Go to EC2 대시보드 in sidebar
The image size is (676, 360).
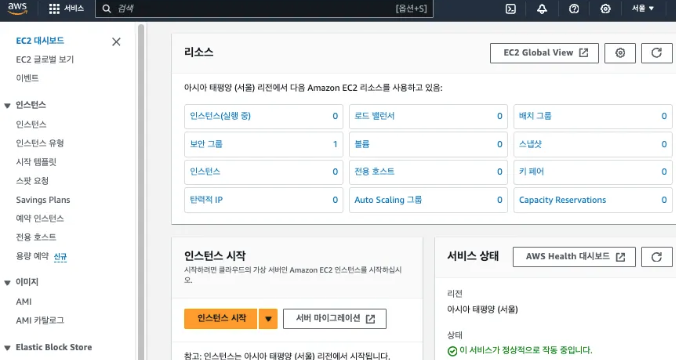pyautogui.click(x=40, y=41)
